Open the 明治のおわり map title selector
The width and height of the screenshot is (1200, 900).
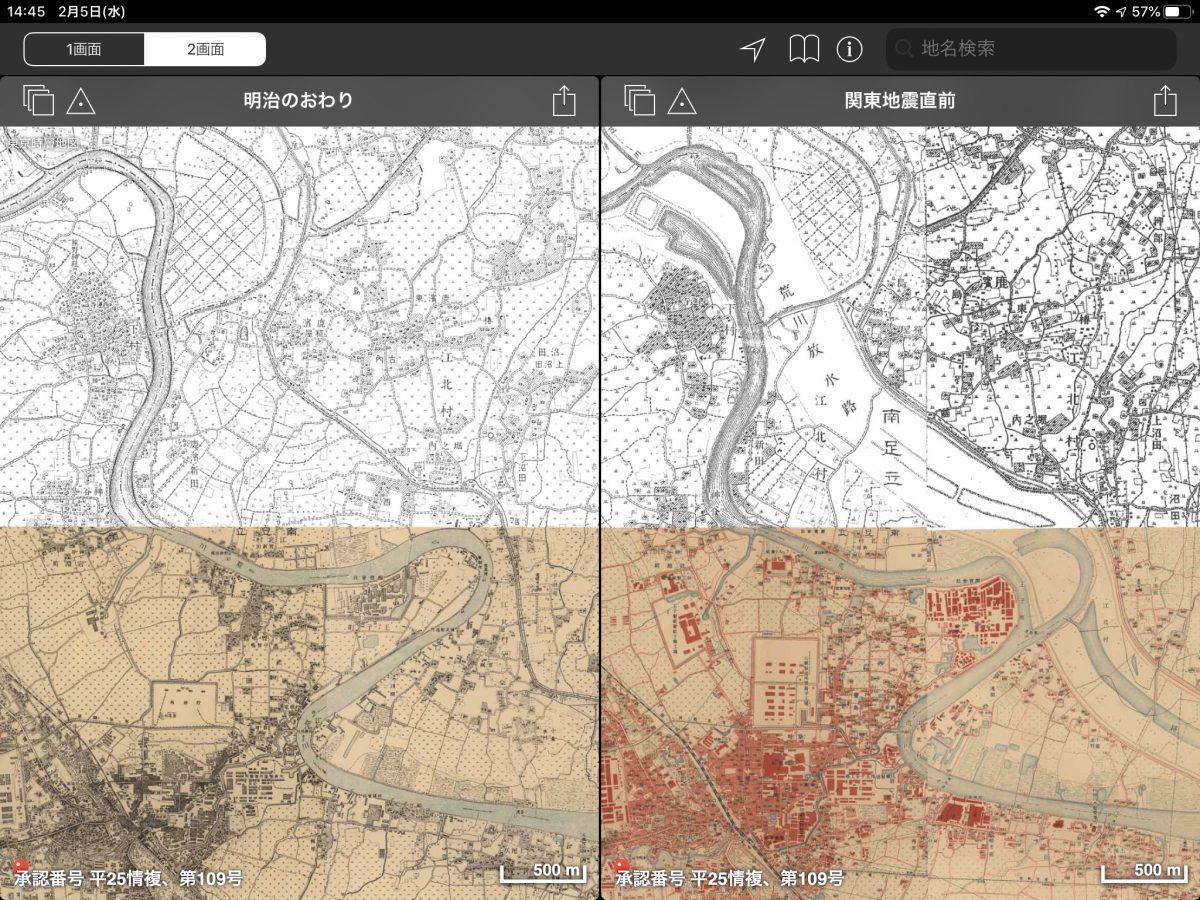[298, 100]
